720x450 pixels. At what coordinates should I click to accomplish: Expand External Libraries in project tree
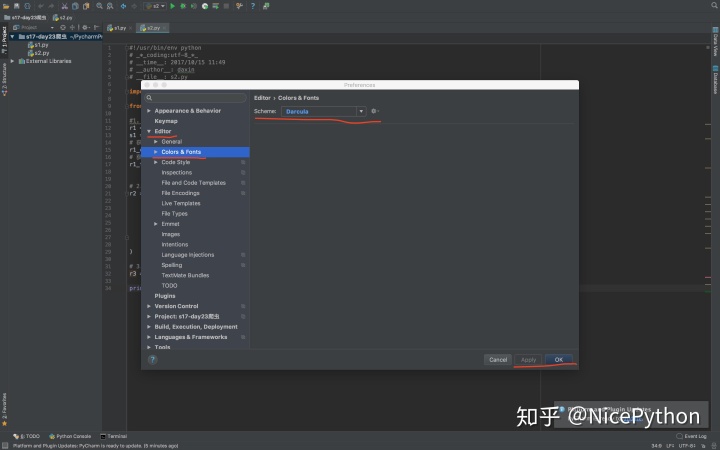(12, 61)
